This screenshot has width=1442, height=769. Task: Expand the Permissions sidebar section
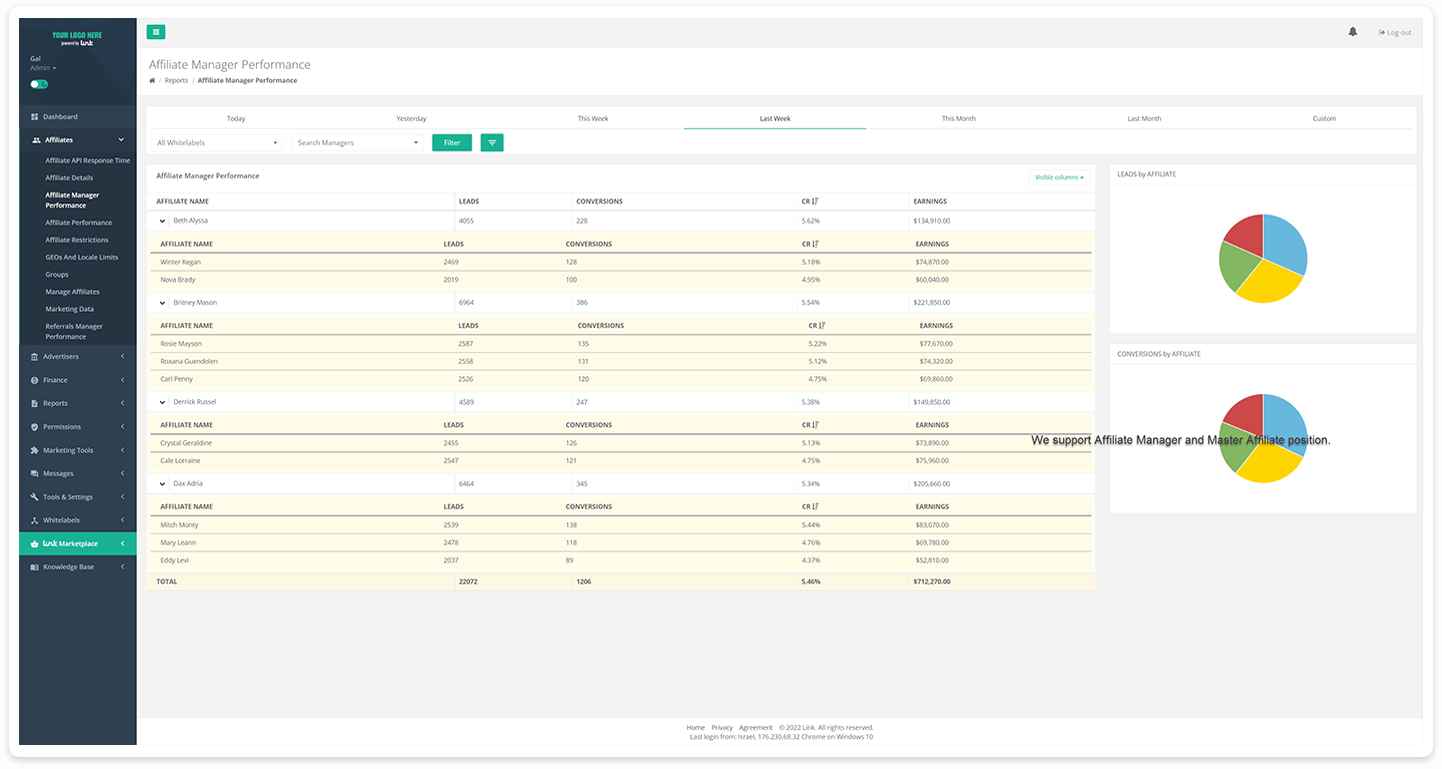(77, 426)
